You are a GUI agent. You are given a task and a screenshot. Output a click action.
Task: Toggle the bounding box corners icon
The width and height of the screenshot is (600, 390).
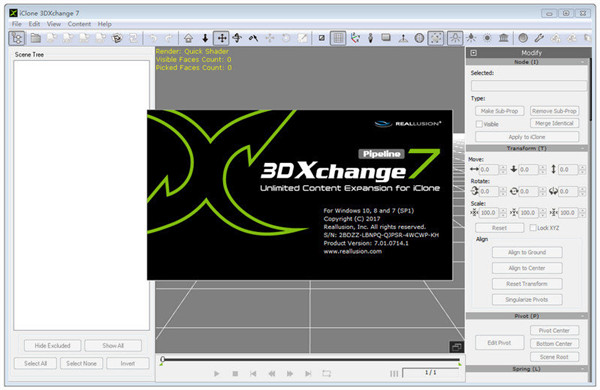click(435, 38)
